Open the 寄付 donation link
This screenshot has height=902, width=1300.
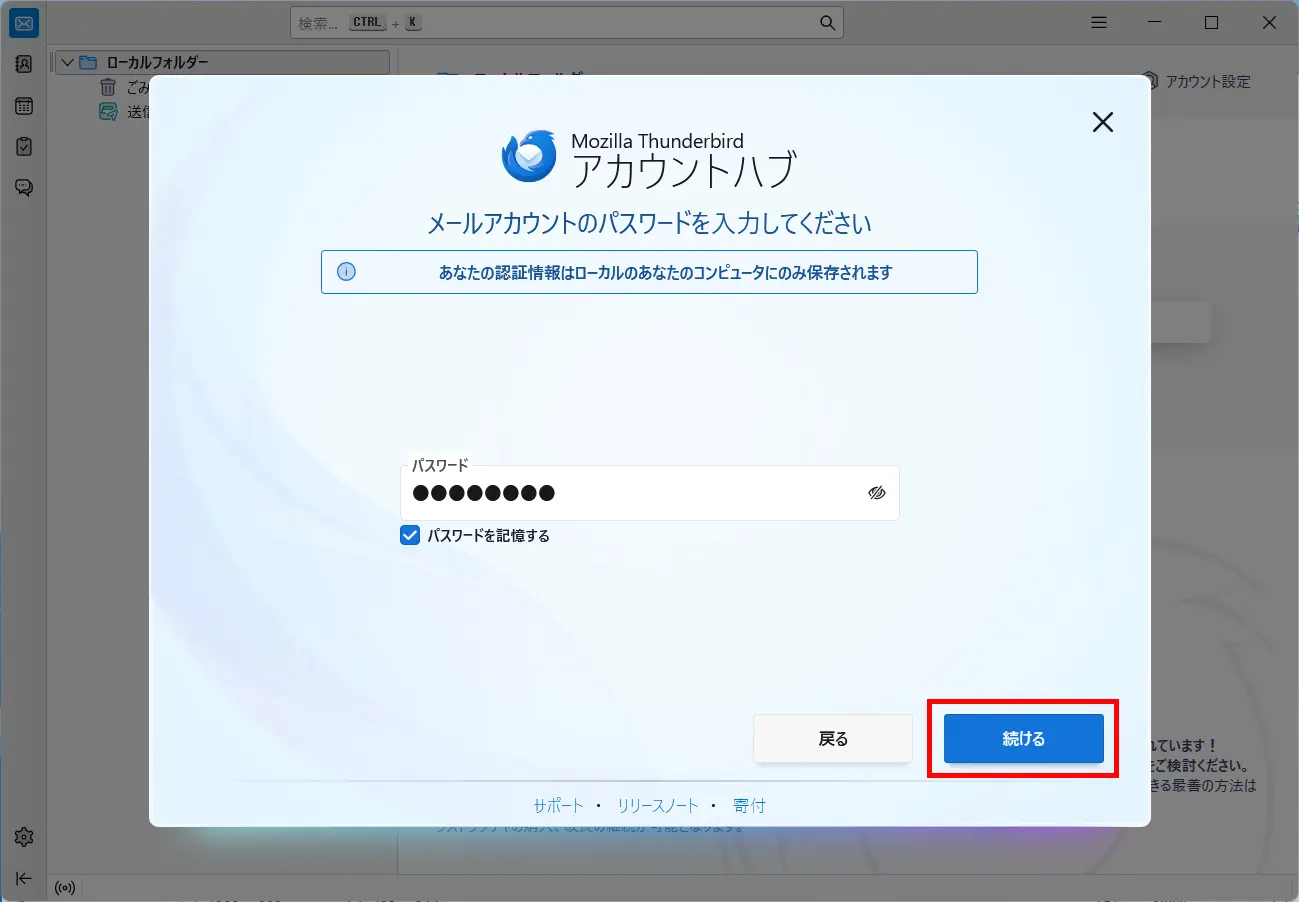[749, 804]
